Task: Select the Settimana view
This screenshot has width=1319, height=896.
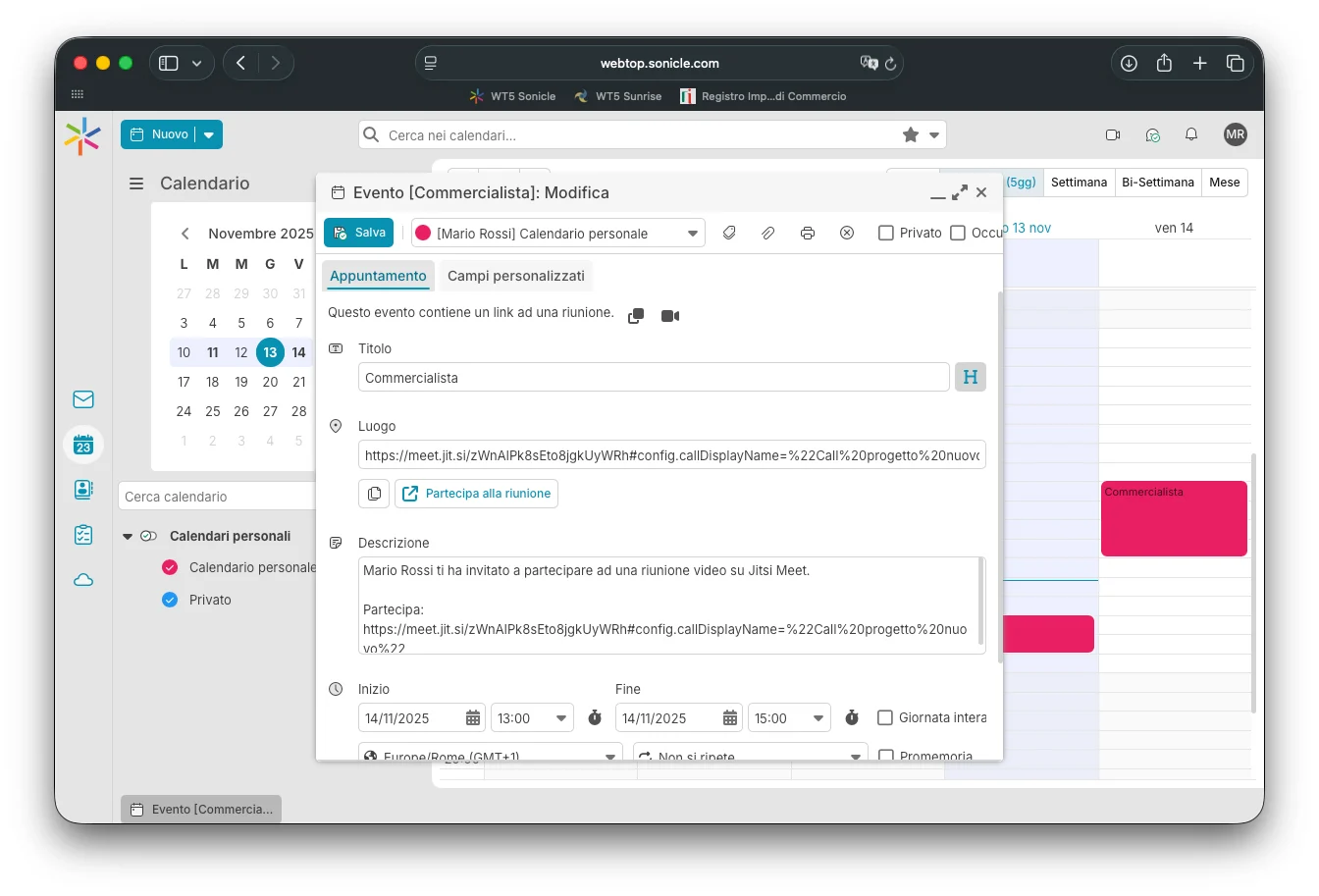Action: click(x=1079, y=183)
